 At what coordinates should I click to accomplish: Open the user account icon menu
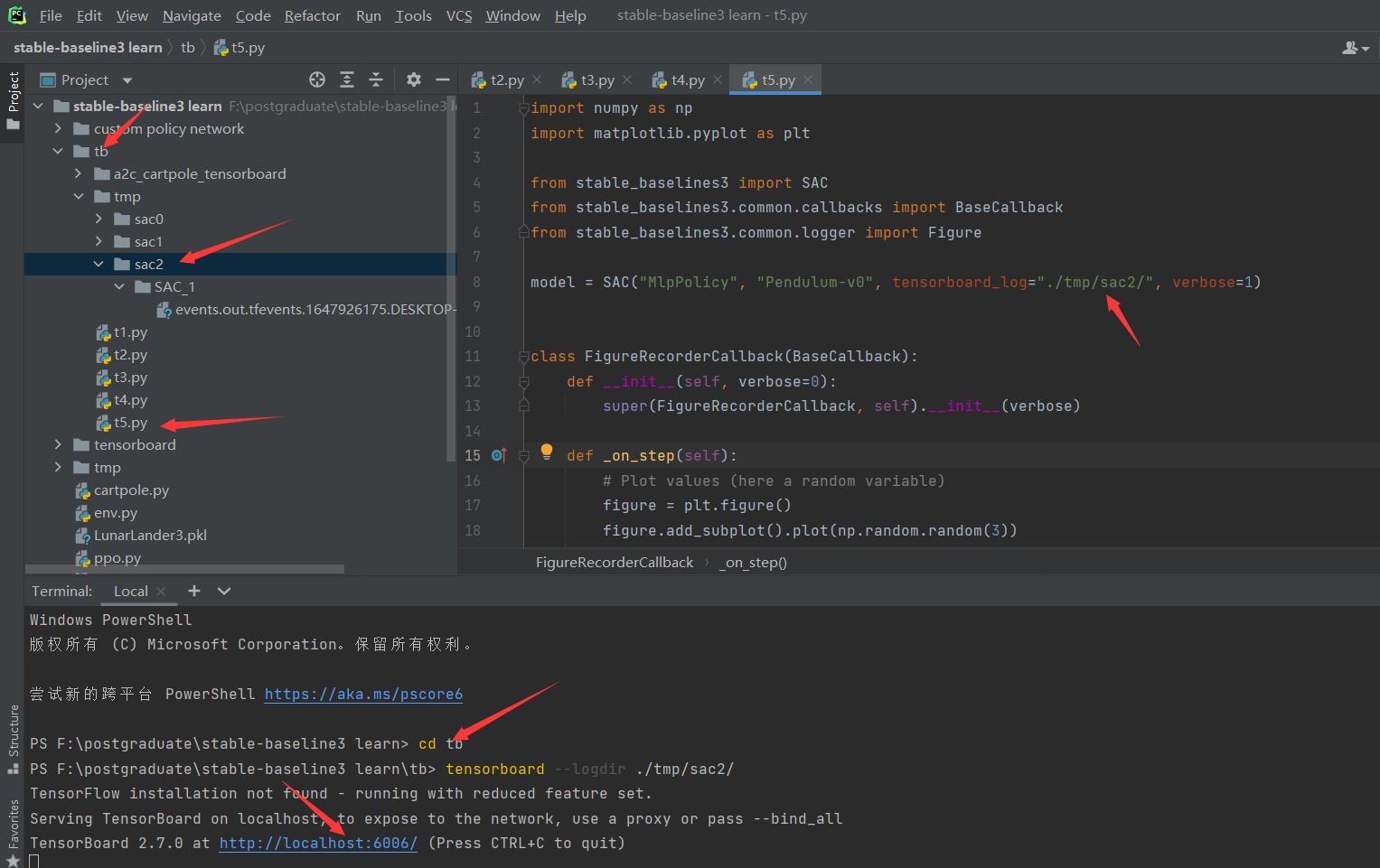1355,48
